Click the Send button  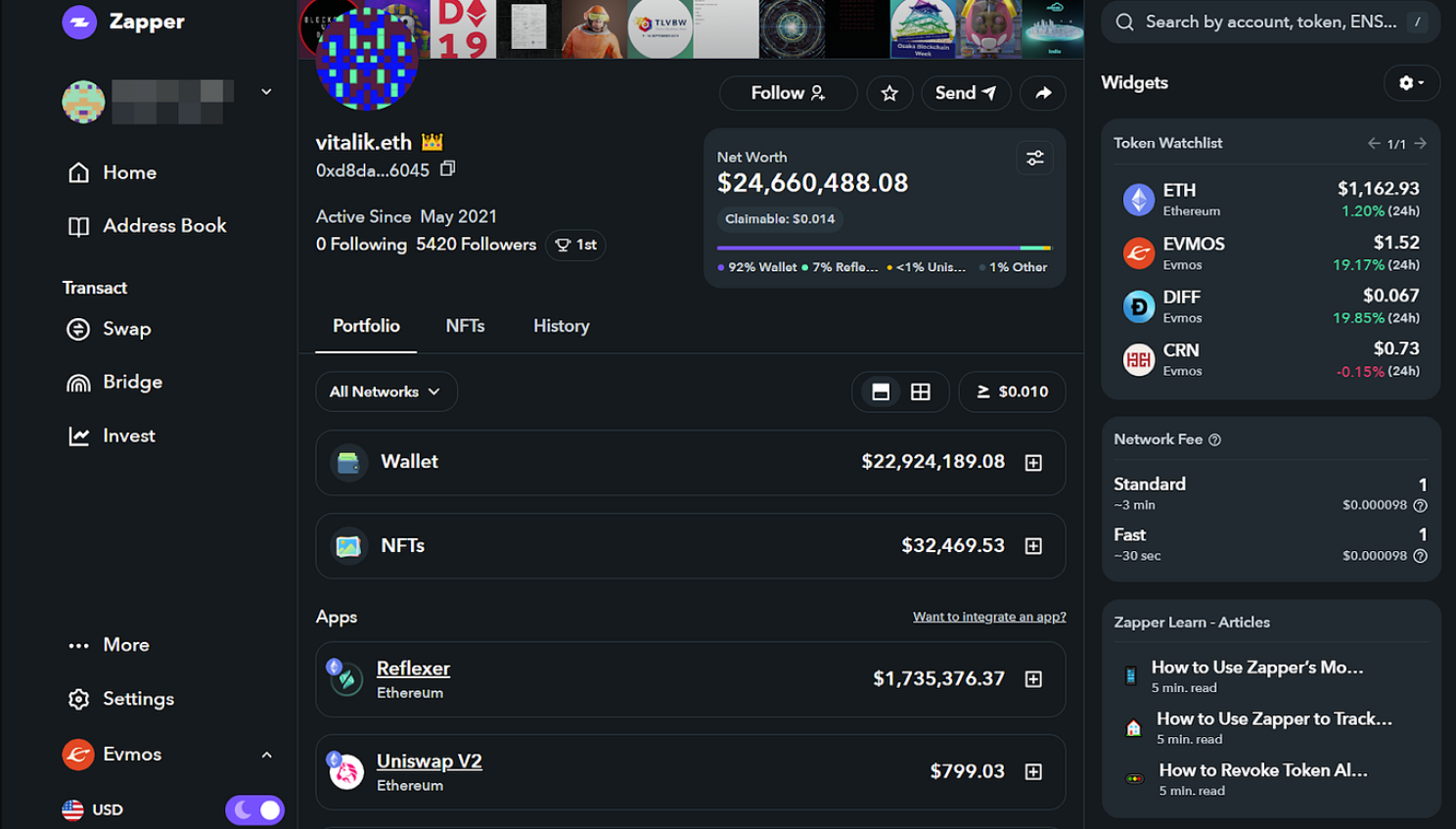click(x=966, y=93)
